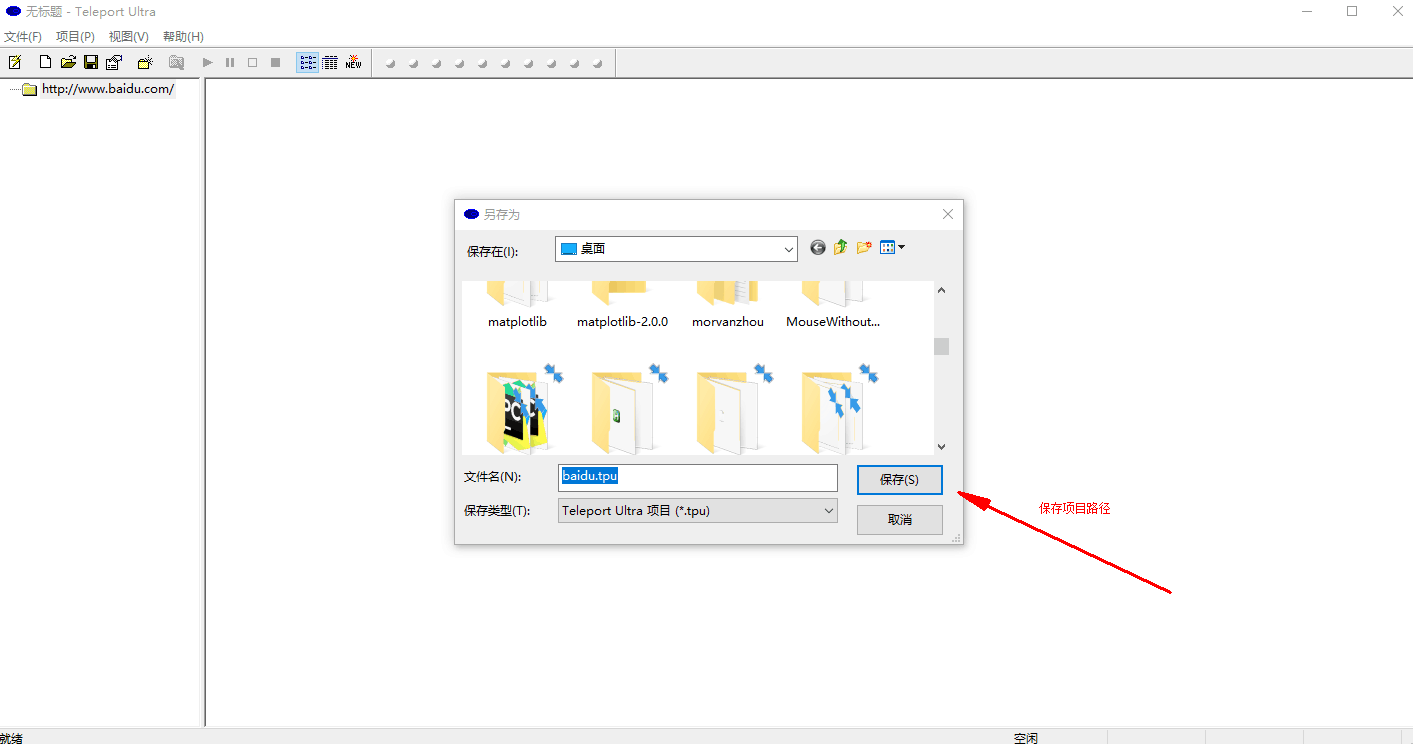Go back using the dialog's back arrow
Viewport: 1413px width, 744px height.
coord(818,247)
